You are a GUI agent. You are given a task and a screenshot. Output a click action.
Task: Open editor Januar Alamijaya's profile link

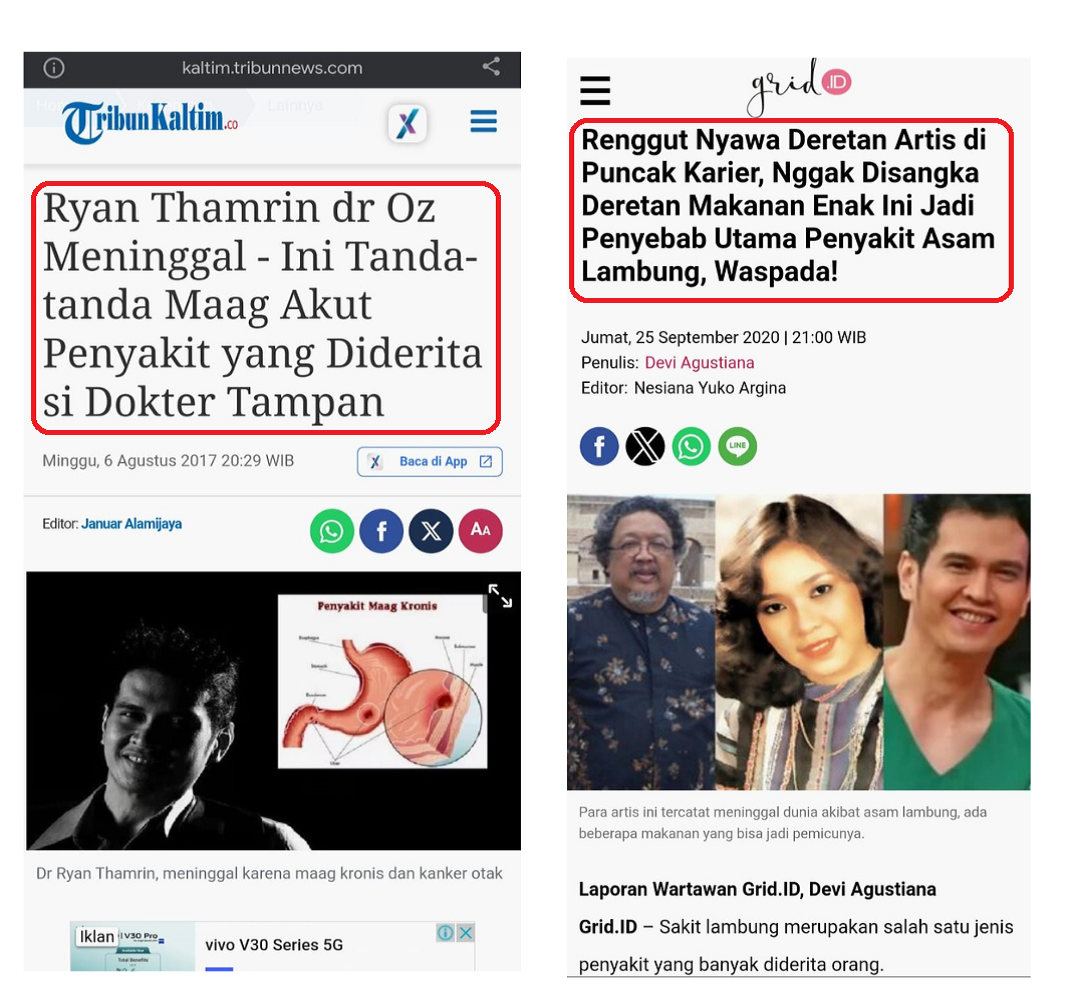[x=132, y=524]
